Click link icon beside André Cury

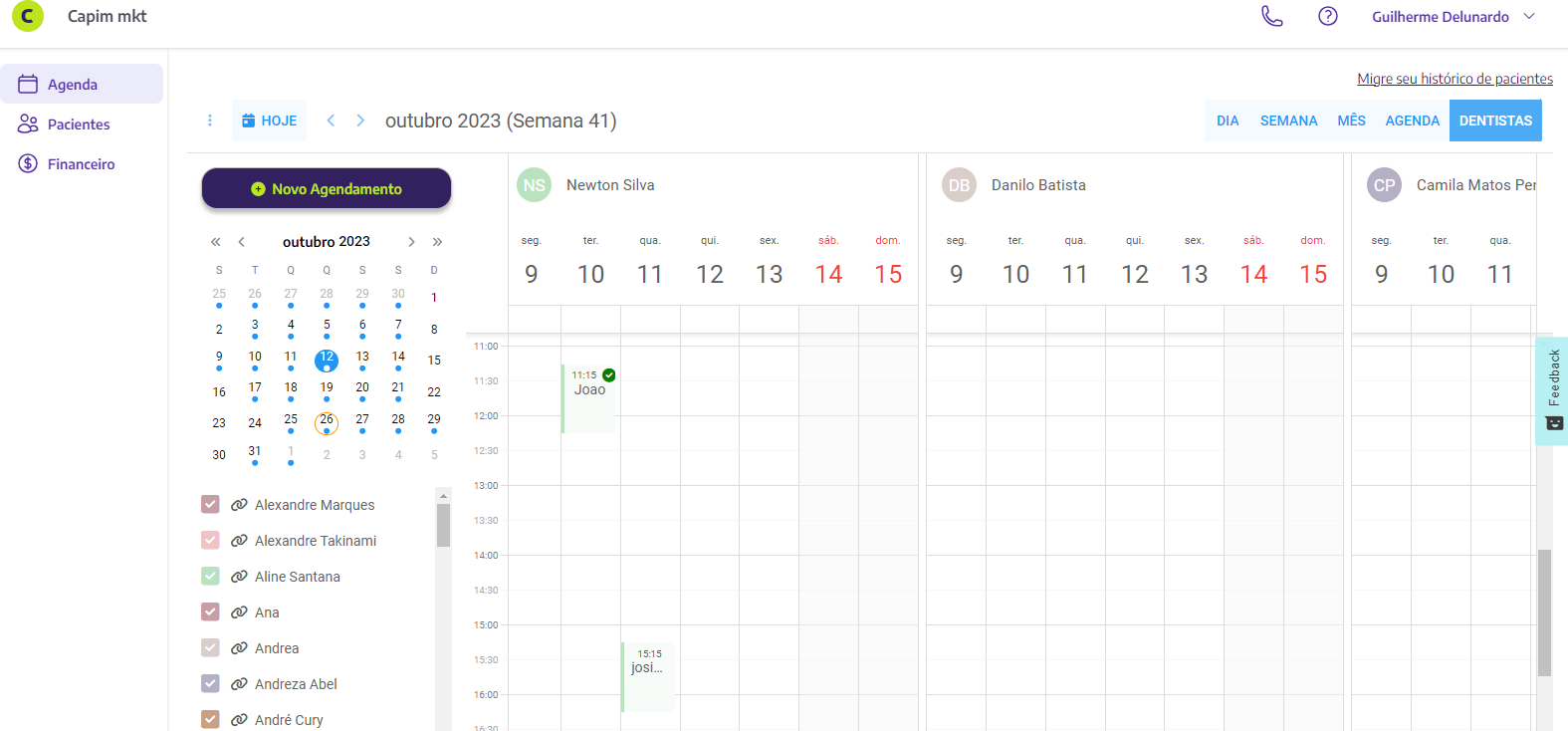[x=239, y=720]
